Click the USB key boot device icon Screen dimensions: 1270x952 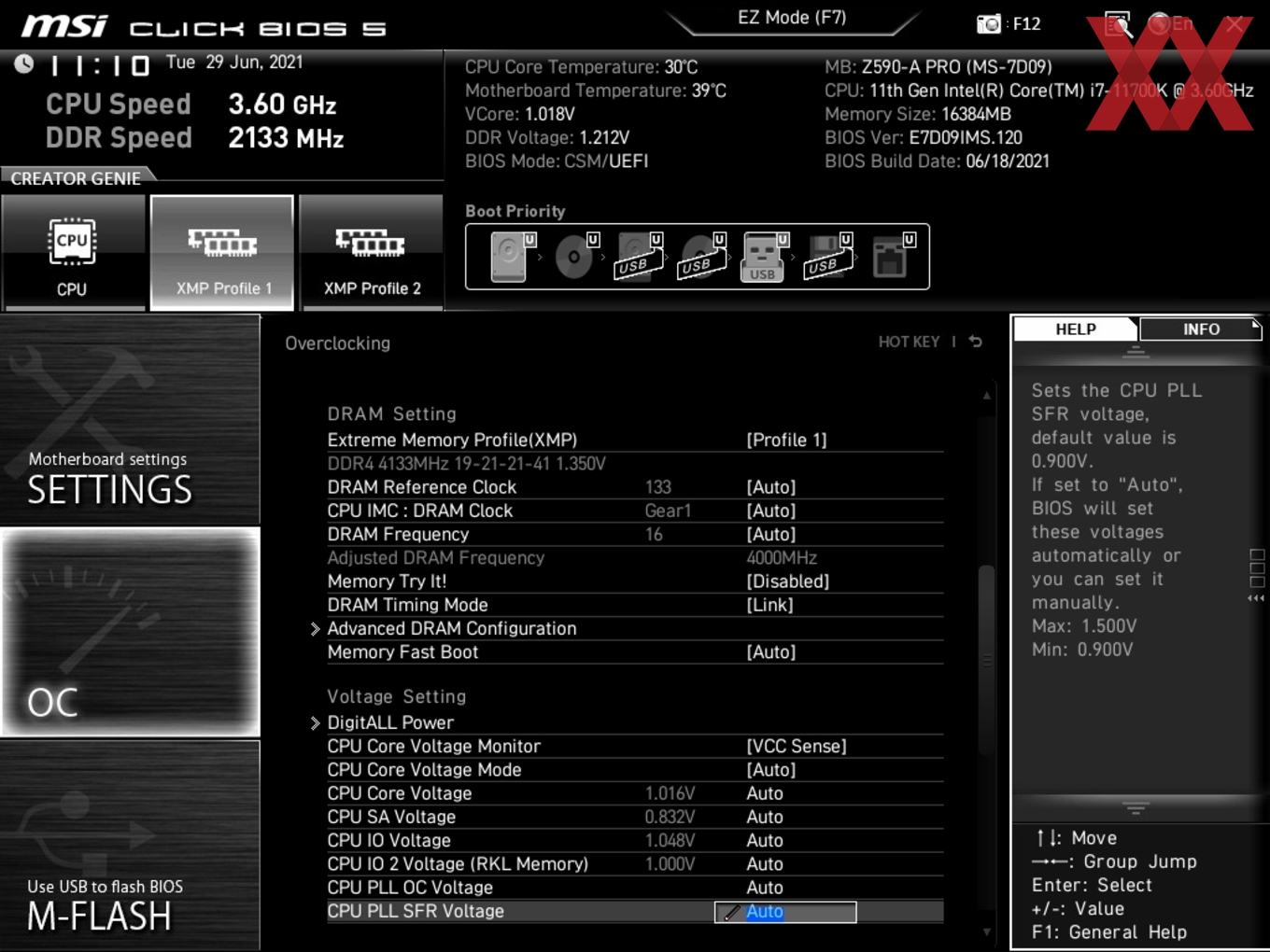(x=765, y=257)
